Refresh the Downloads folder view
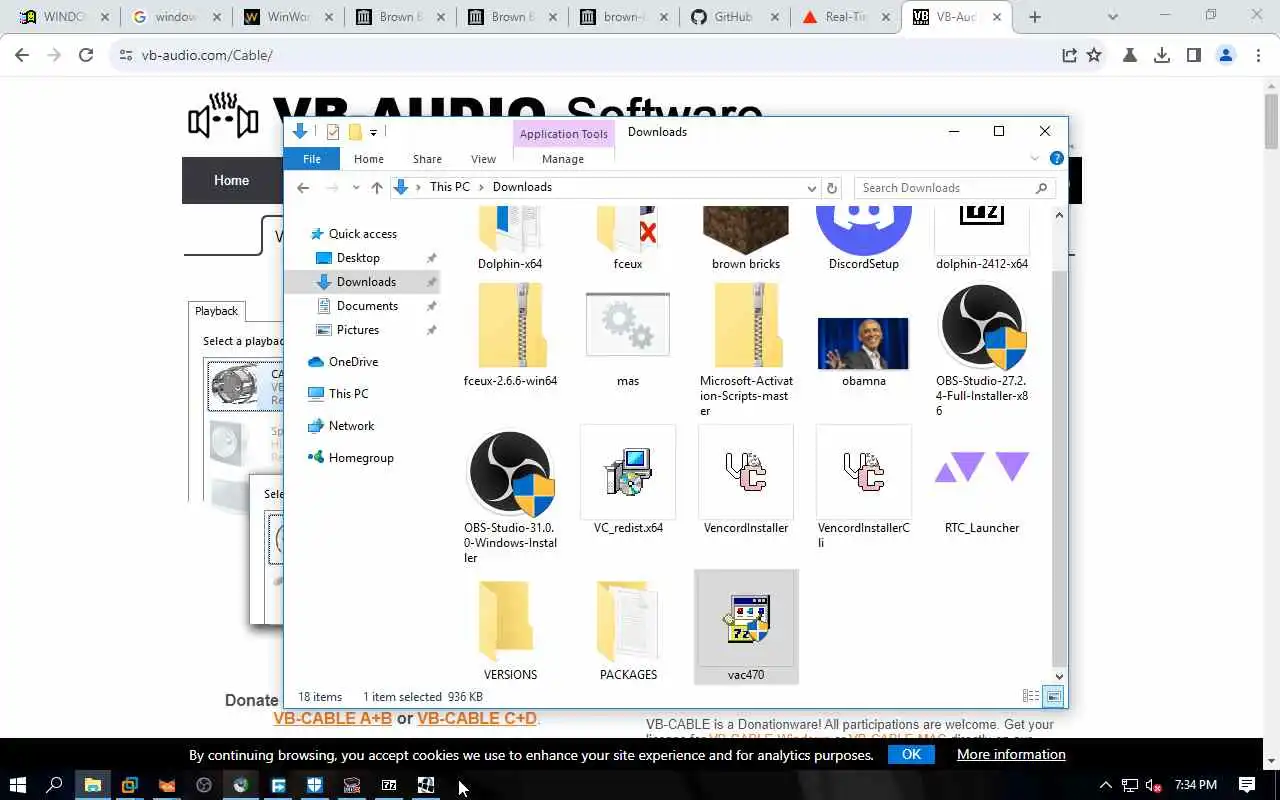The image size is (1280, 800). click(x=831, y=188)
